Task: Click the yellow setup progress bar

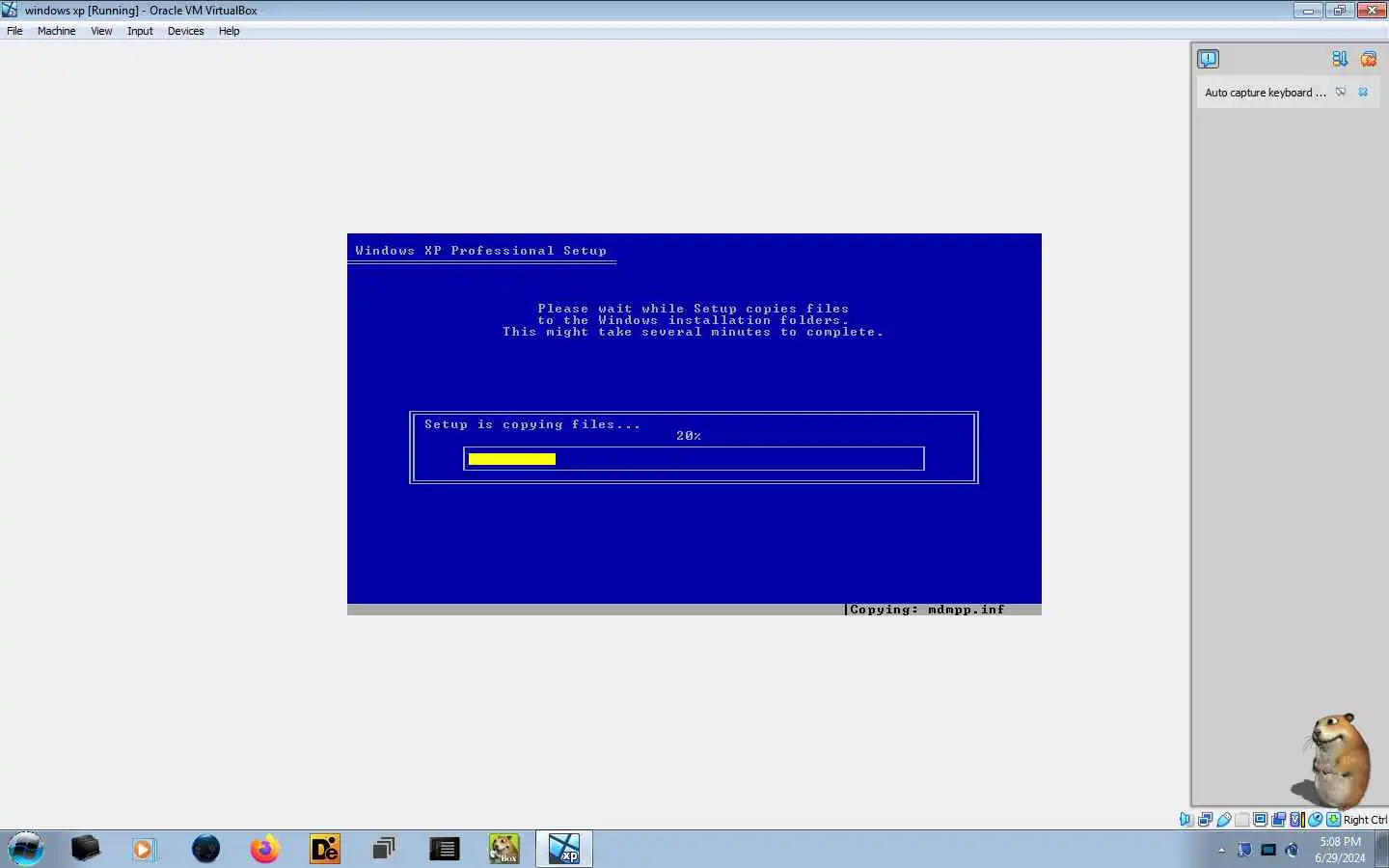Action: (x=512, y=459)
